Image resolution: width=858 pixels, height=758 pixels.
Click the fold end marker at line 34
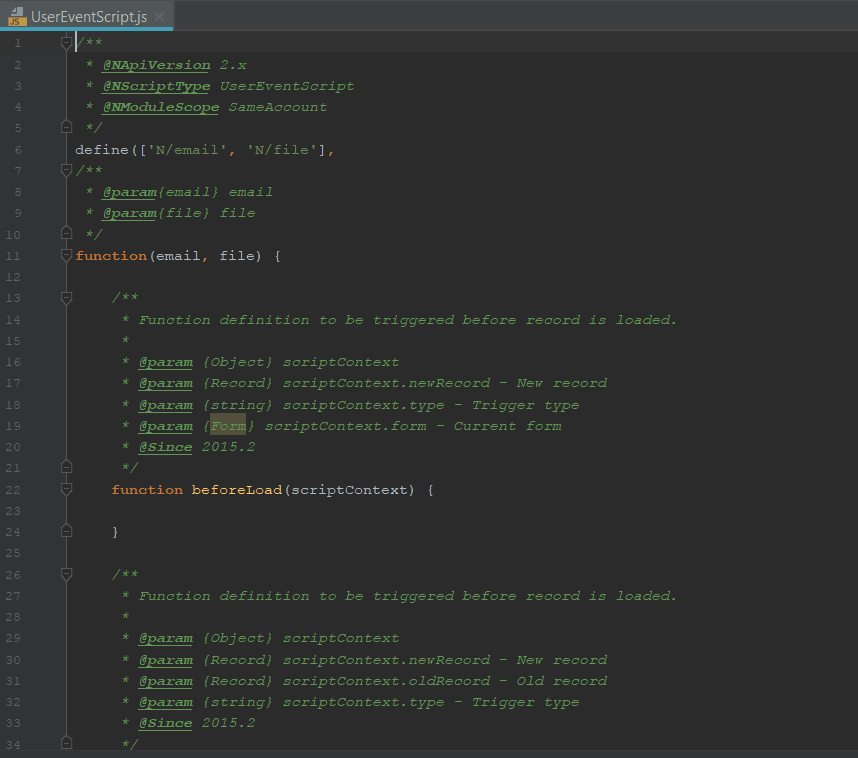click(66, 743)
